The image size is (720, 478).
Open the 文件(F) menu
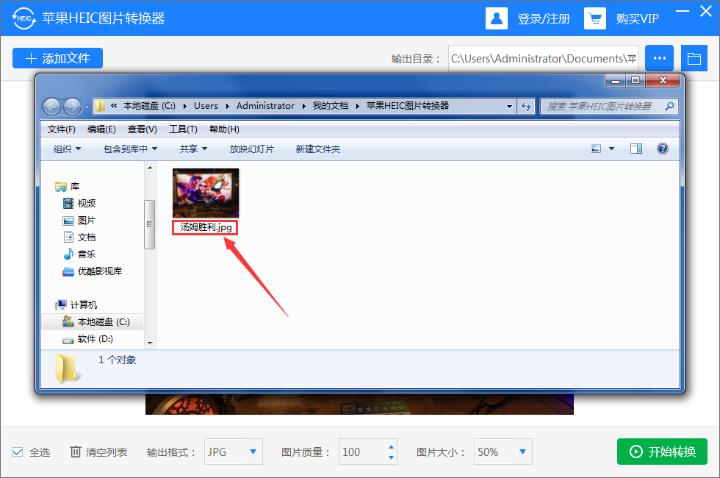click(62, 129)
